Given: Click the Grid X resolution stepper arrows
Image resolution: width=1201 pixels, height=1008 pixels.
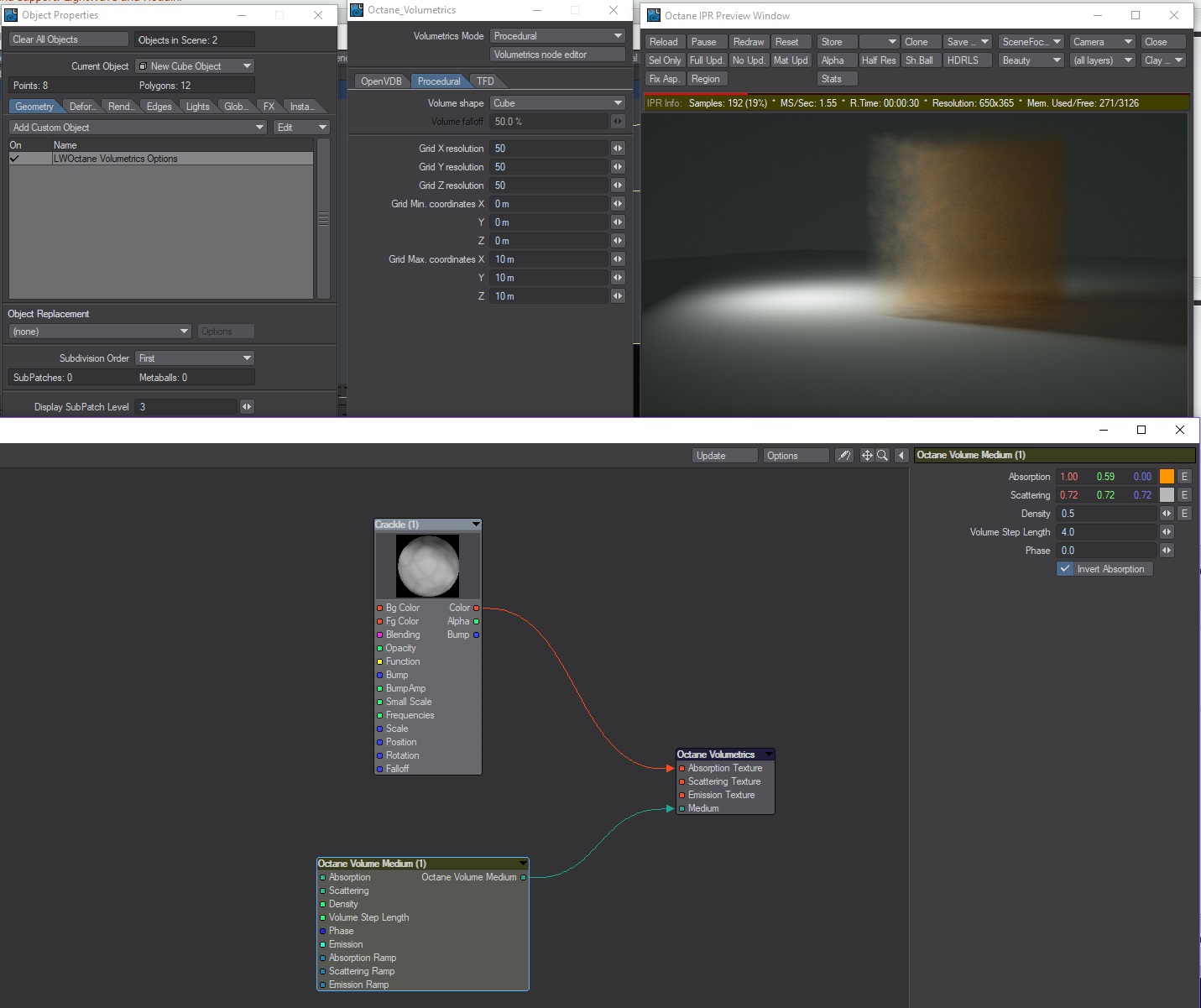Looking at the screenshot, I should tap(618, 149).
